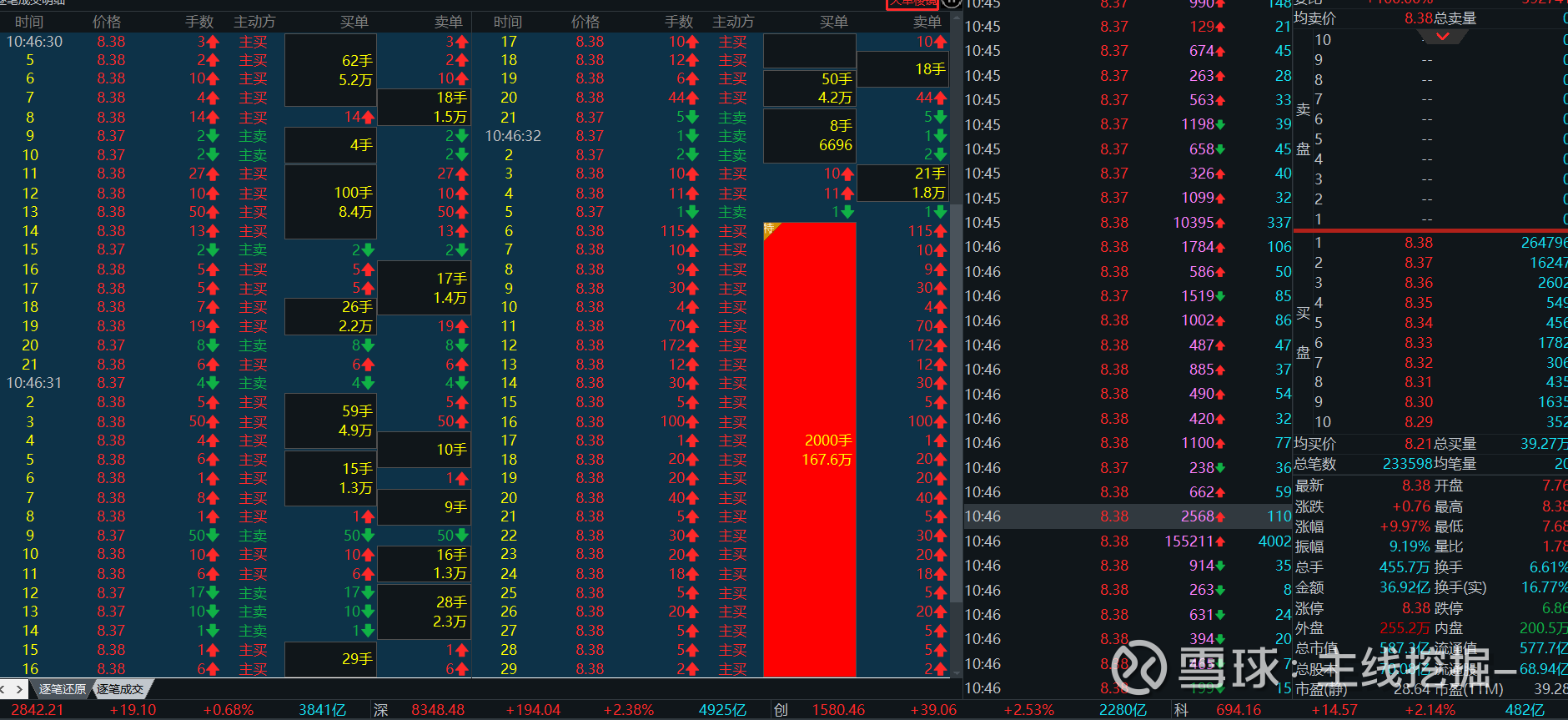The width and height of the screenshot is (1568, 720).
Task: Select the 8手 6696 buy order box
Action: pos(810,135)
